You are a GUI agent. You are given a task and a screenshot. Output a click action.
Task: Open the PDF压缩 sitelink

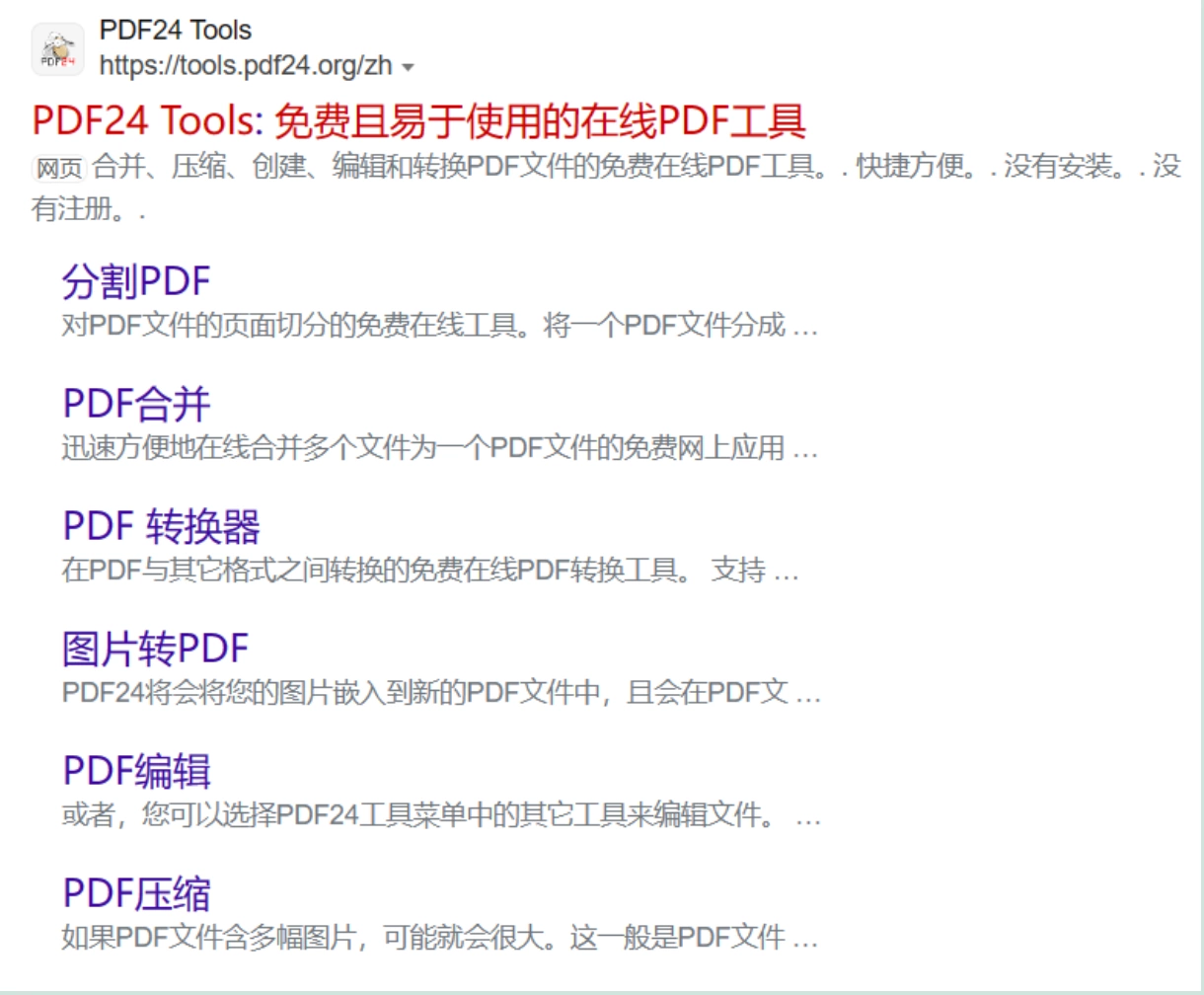coord(136,893)
